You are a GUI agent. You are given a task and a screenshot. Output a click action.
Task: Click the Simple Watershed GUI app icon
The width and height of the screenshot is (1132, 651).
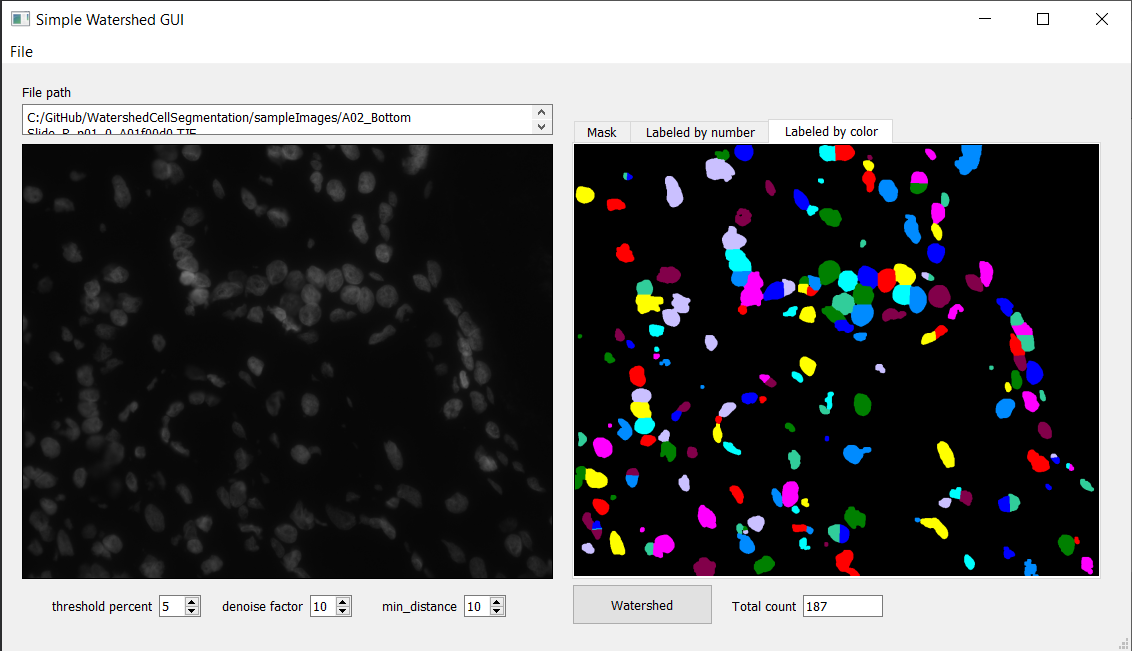coord(20,19)
